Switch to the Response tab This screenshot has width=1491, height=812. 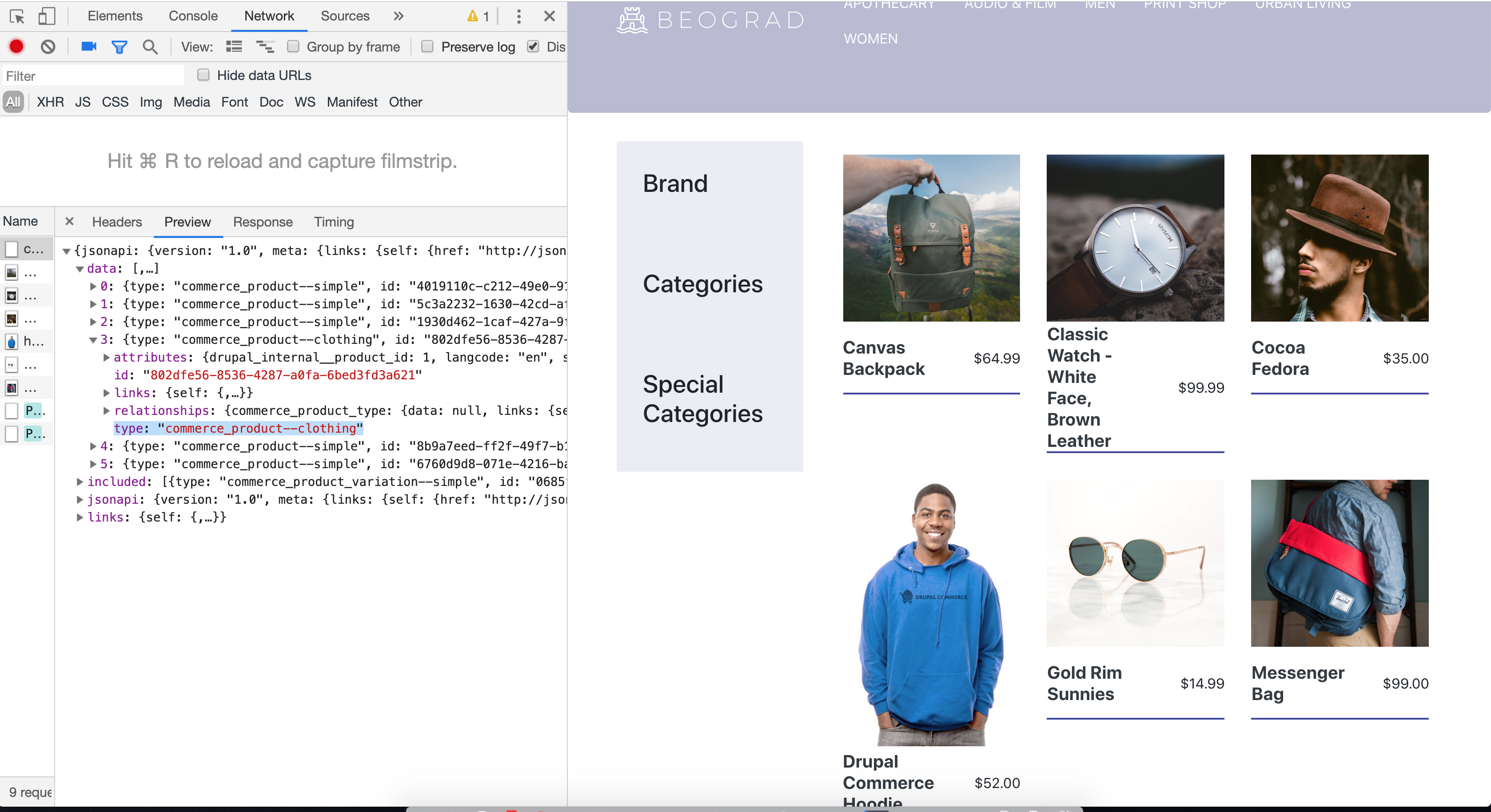coord(263,222)
